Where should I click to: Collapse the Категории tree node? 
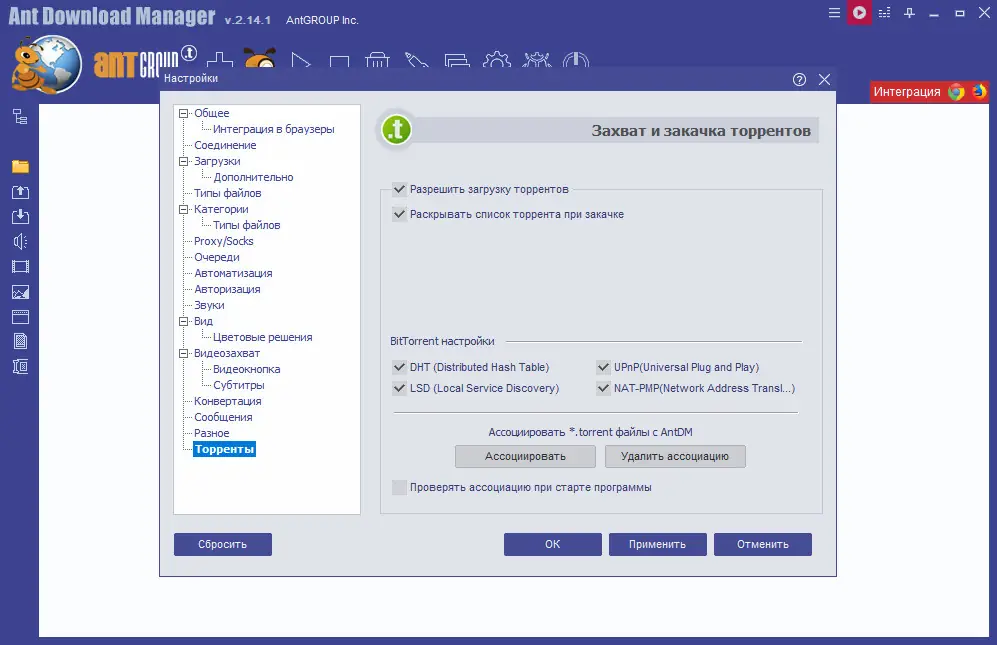184,209
